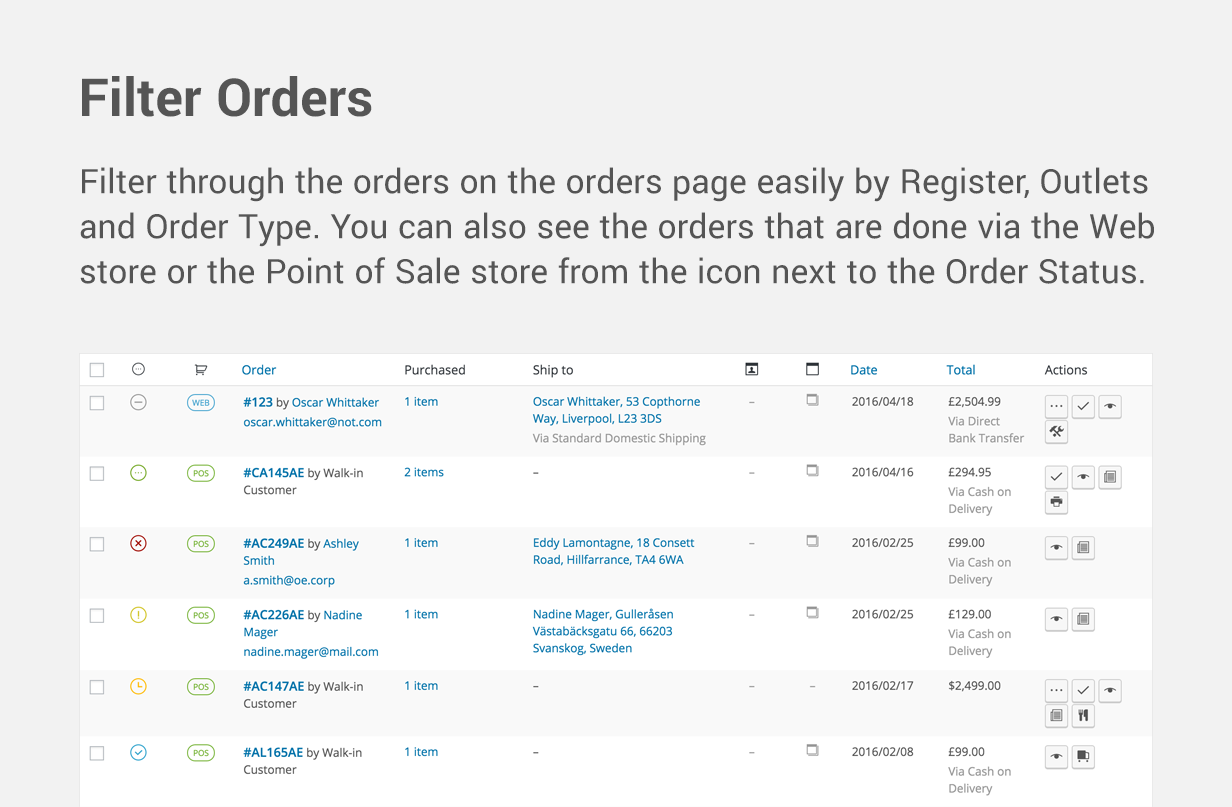Mark order #123 complete with checkmark button
This screenshot has width=1232, height=807.
point(1083,406)
